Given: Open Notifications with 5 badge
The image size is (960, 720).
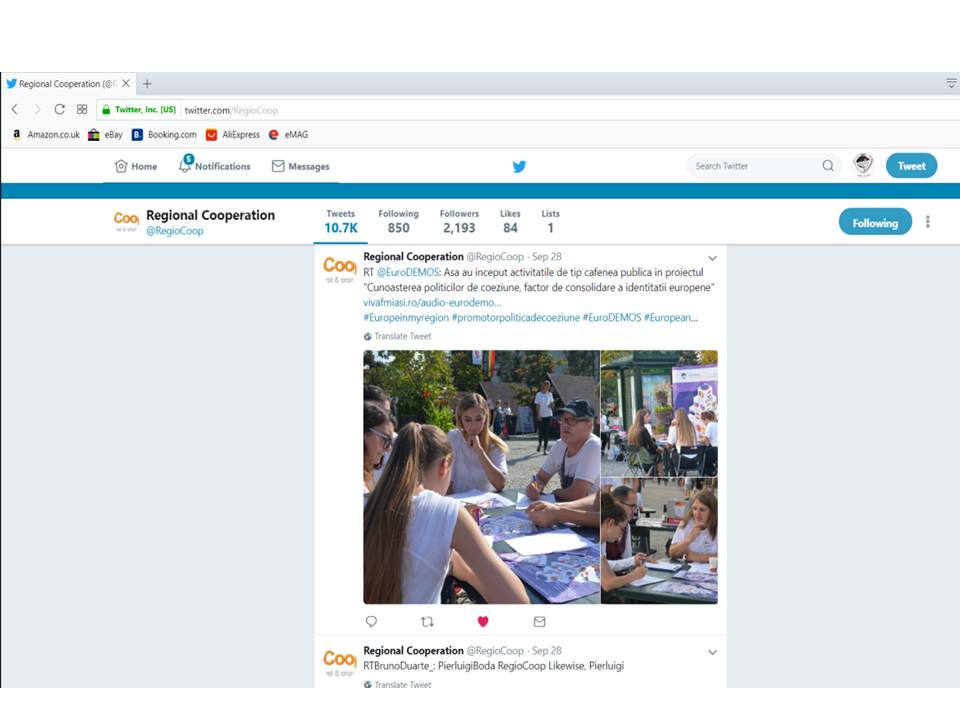Looking at the screenshot, I should tap(214, 165).
